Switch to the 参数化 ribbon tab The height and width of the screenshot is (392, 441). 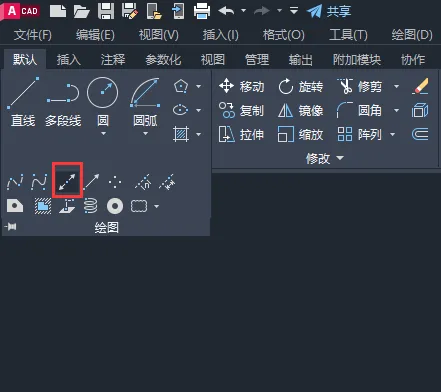point(163,60)
